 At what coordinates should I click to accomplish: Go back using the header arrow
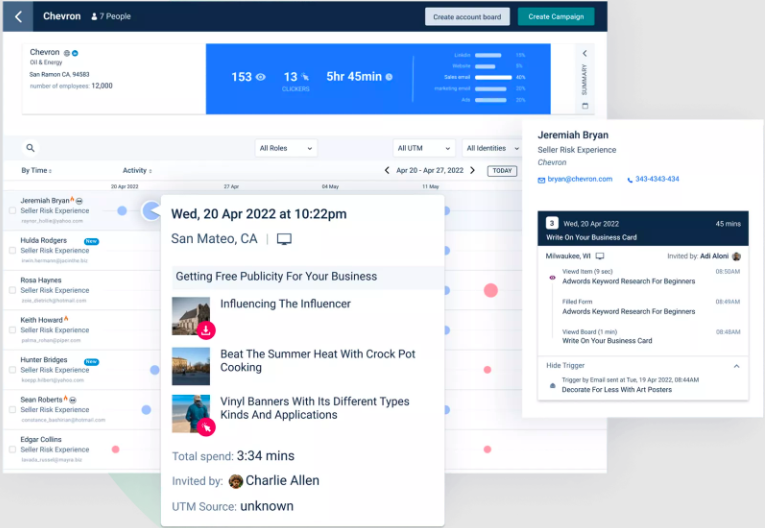[18, 17]
